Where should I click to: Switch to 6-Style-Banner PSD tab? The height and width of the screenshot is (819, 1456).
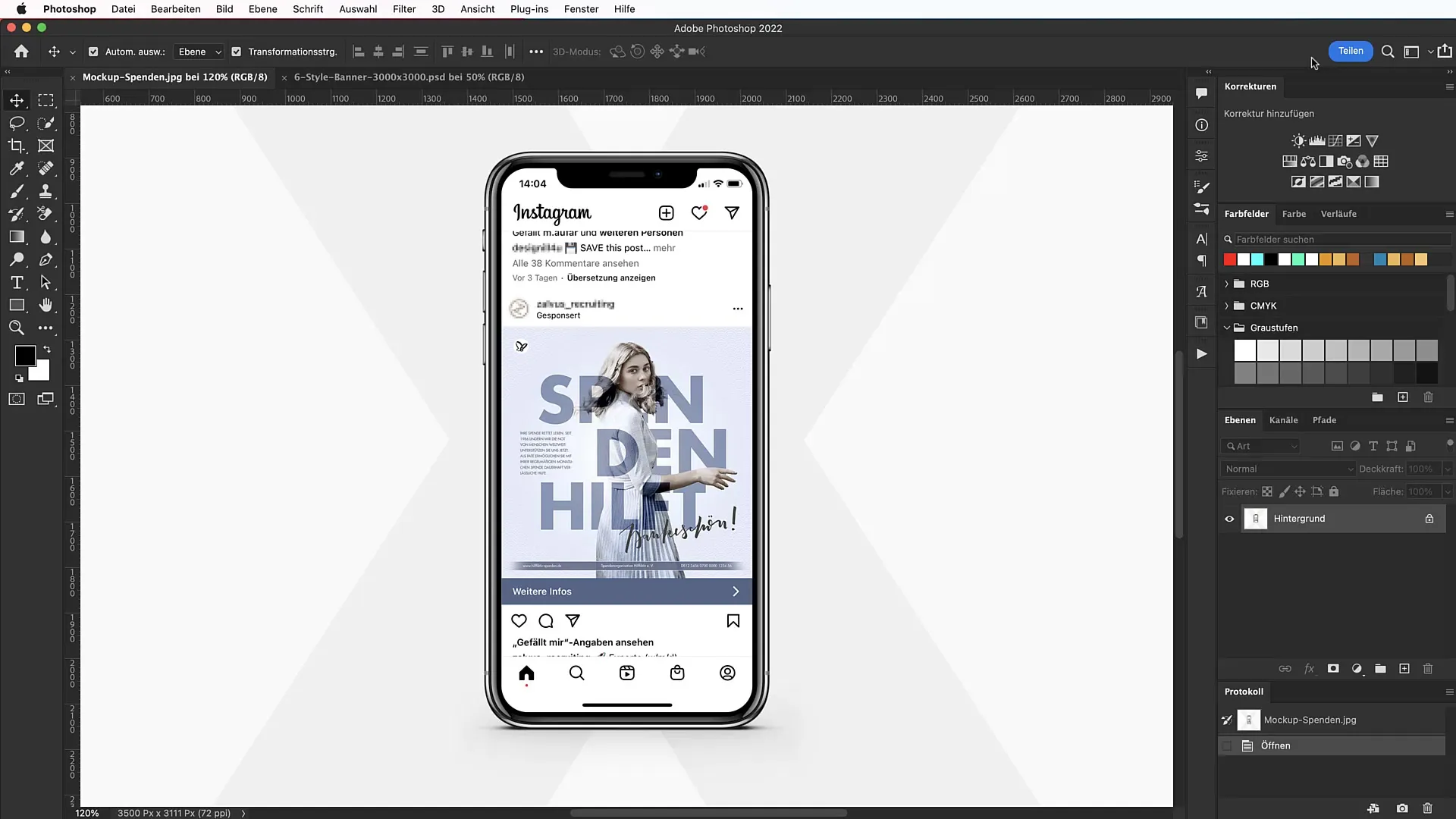tap(409, 77)
